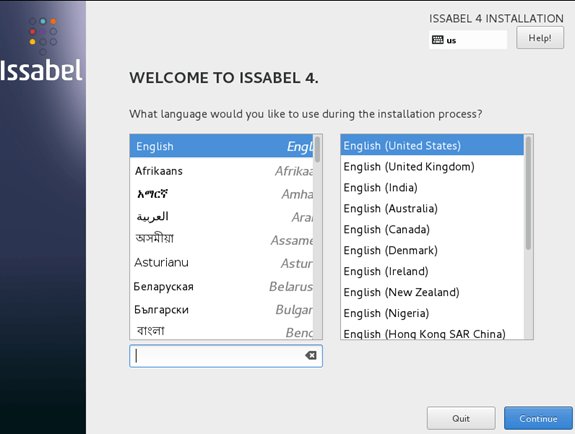Select English (Australia) locale
This screenshot has height=434, width=575.
click(x=432, y=208)
